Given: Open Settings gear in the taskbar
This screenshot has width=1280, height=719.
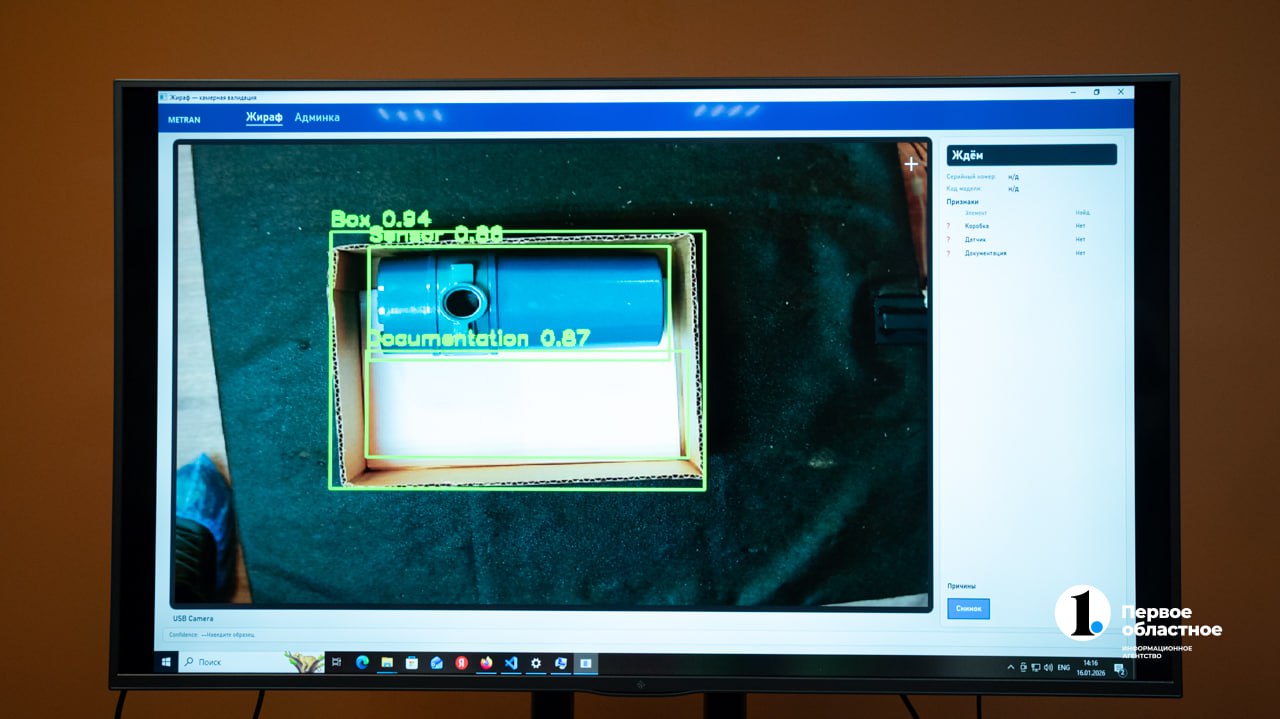Looking at the screenshot, I should point(536,662).
